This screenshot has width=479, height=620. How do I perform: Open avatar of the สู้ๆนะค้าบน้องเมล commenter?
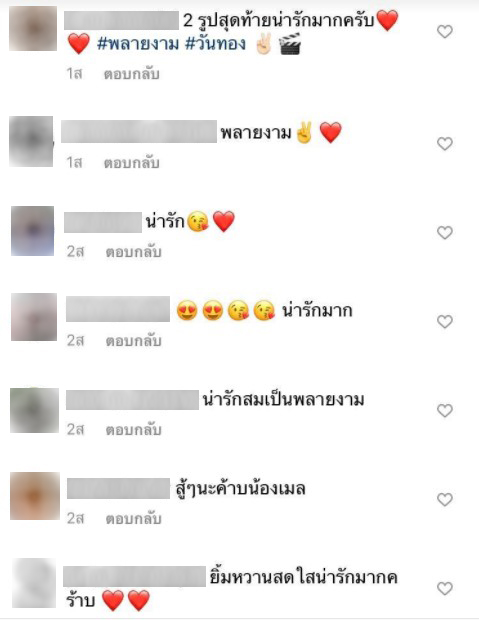[35, 496]
